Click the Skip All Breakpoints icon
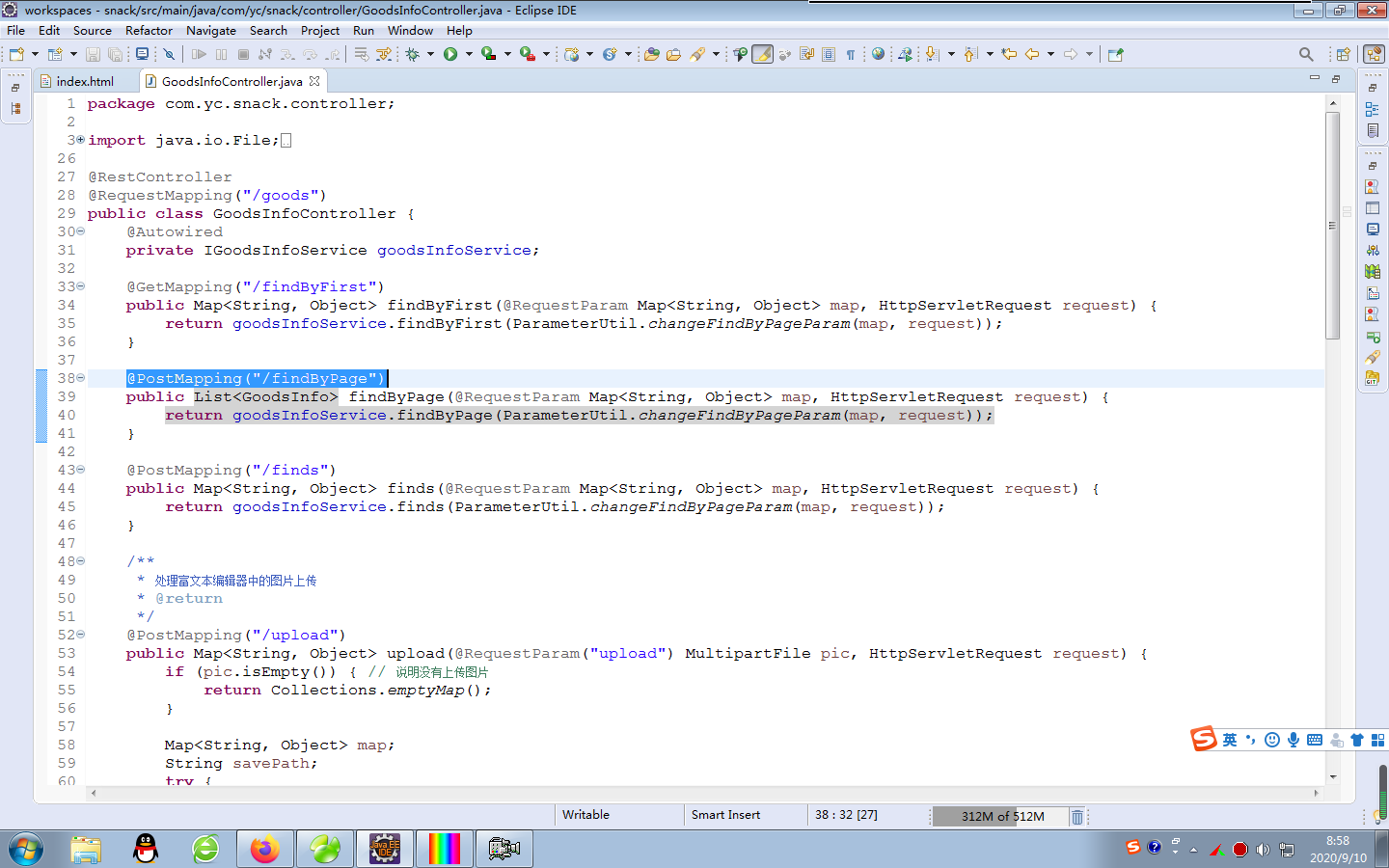 tap(169, 55)
